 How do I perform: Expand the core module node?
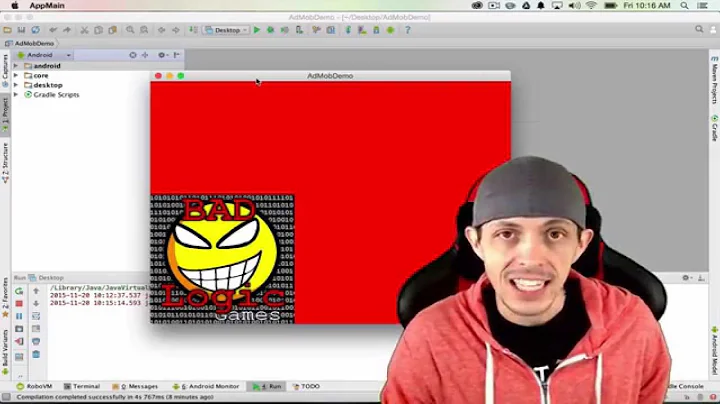click(16, 75)
